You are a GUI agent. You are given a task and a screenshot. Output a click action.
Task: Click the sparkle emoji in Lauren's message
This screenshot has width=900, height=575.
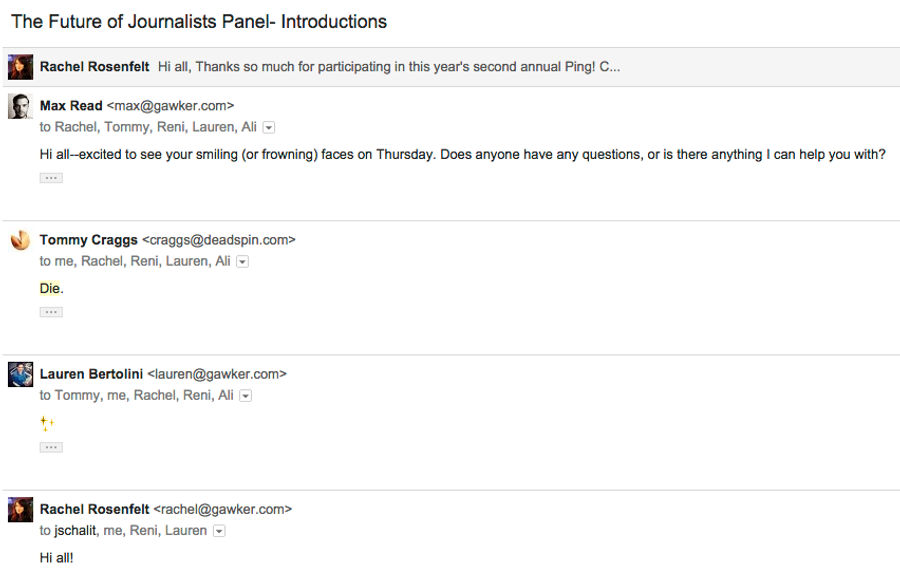click(47, 424)
